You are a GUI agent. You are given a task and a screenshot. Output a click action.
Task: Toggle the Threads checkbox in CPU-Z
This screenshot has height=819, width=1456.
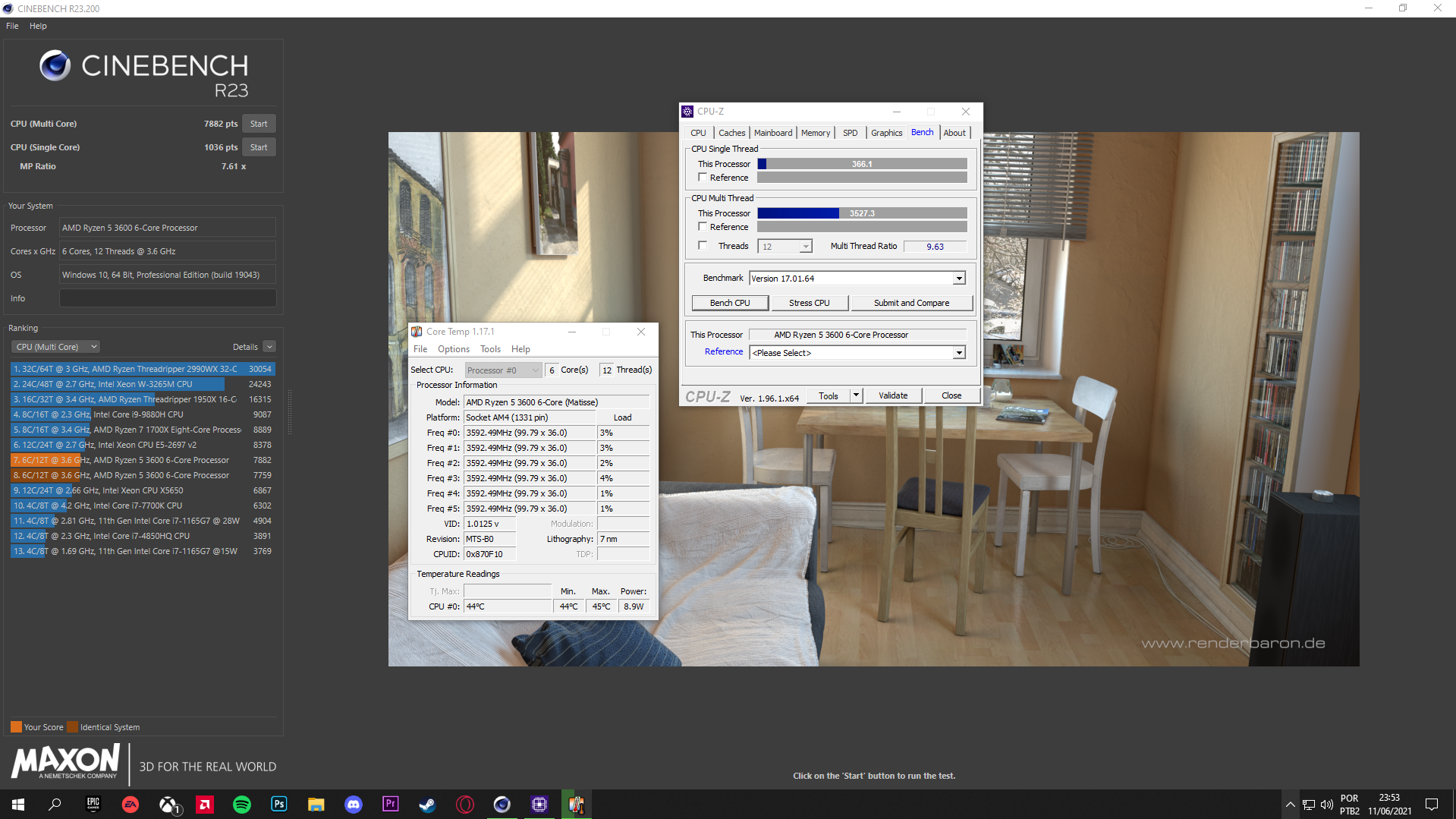[703, 245]
